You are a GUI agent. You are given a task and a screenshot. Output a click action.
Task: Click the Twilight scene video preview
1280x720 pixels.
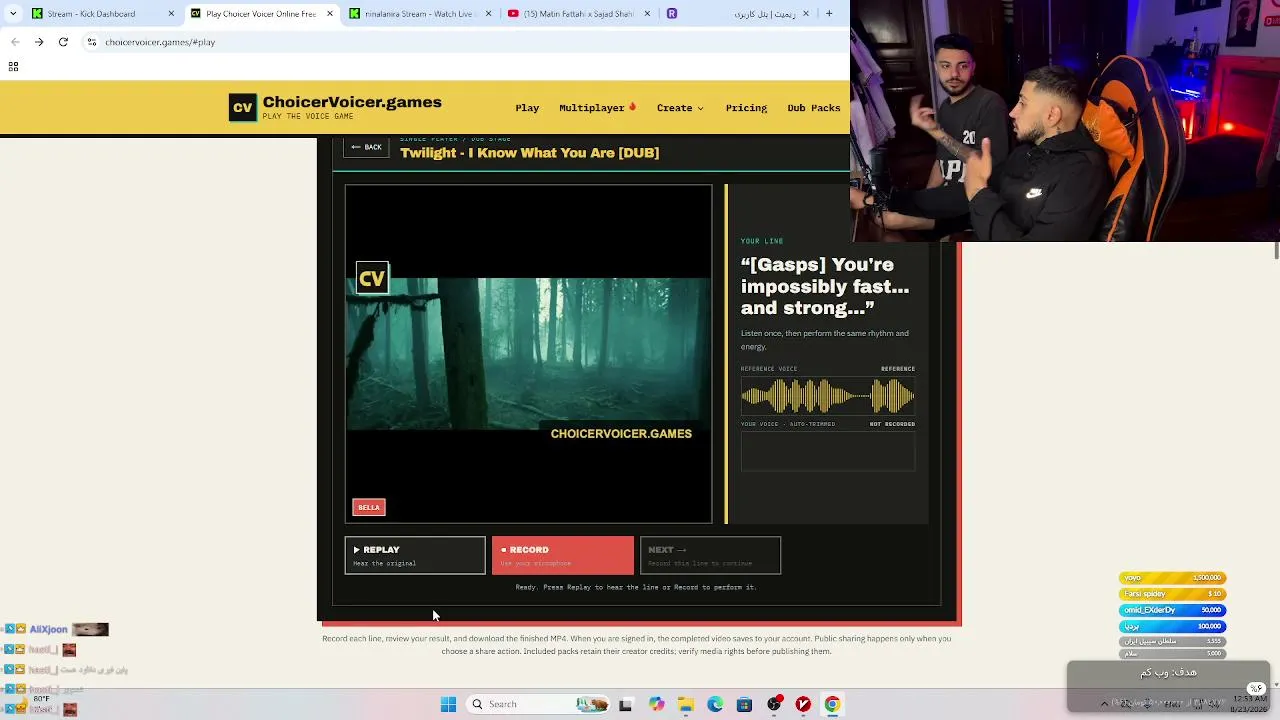(528, 354)
